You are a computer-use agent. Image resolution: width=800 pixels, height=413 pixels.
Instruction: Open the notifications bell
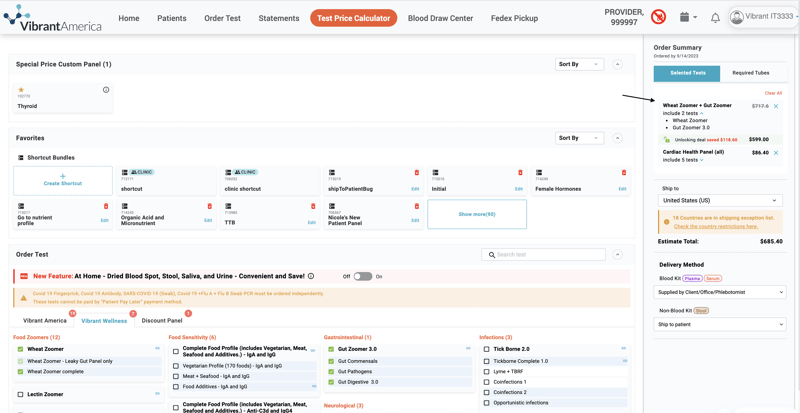click(x=715, y=18)
